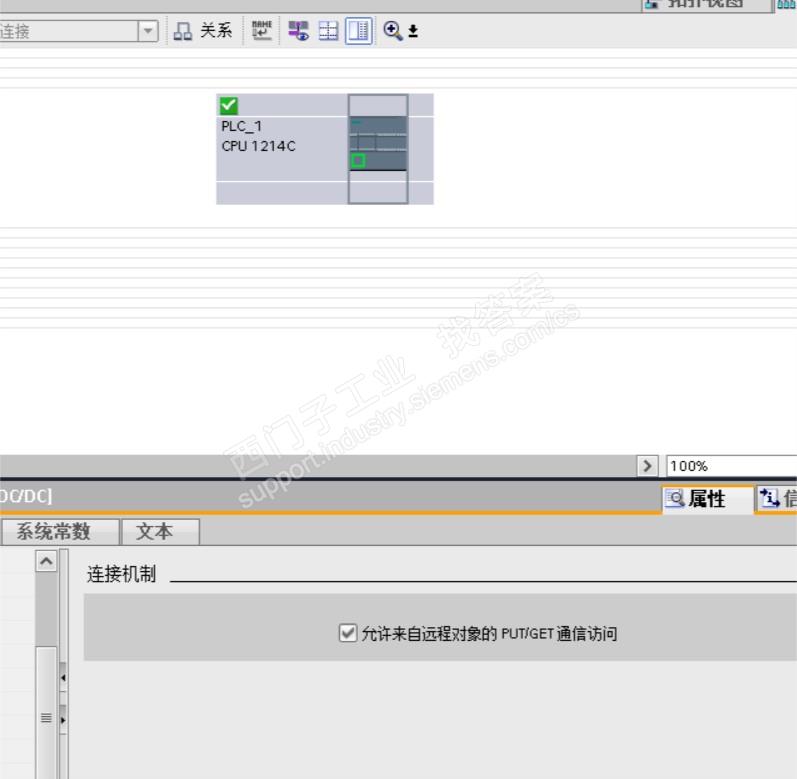
Task: Click the 关系 relations button
Action: click(203, 30)
